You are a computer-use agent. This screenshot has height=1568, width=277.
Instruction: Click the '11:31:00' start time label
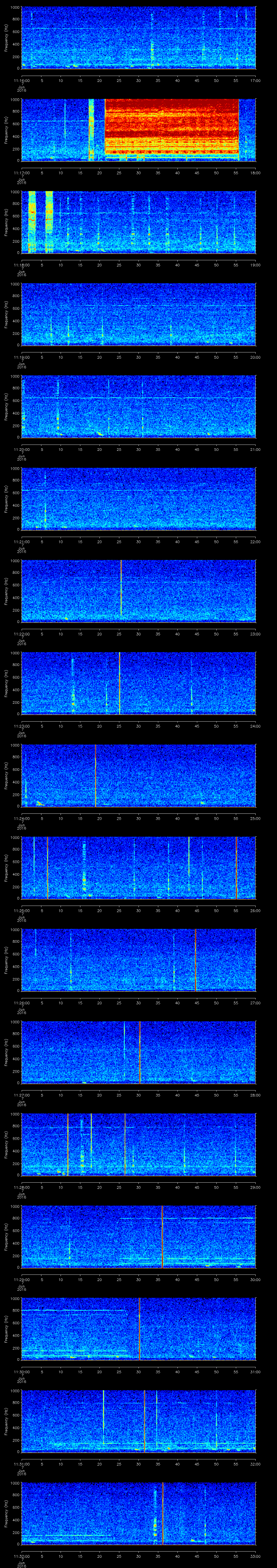pyautogui.click(x=22, y=1463)
